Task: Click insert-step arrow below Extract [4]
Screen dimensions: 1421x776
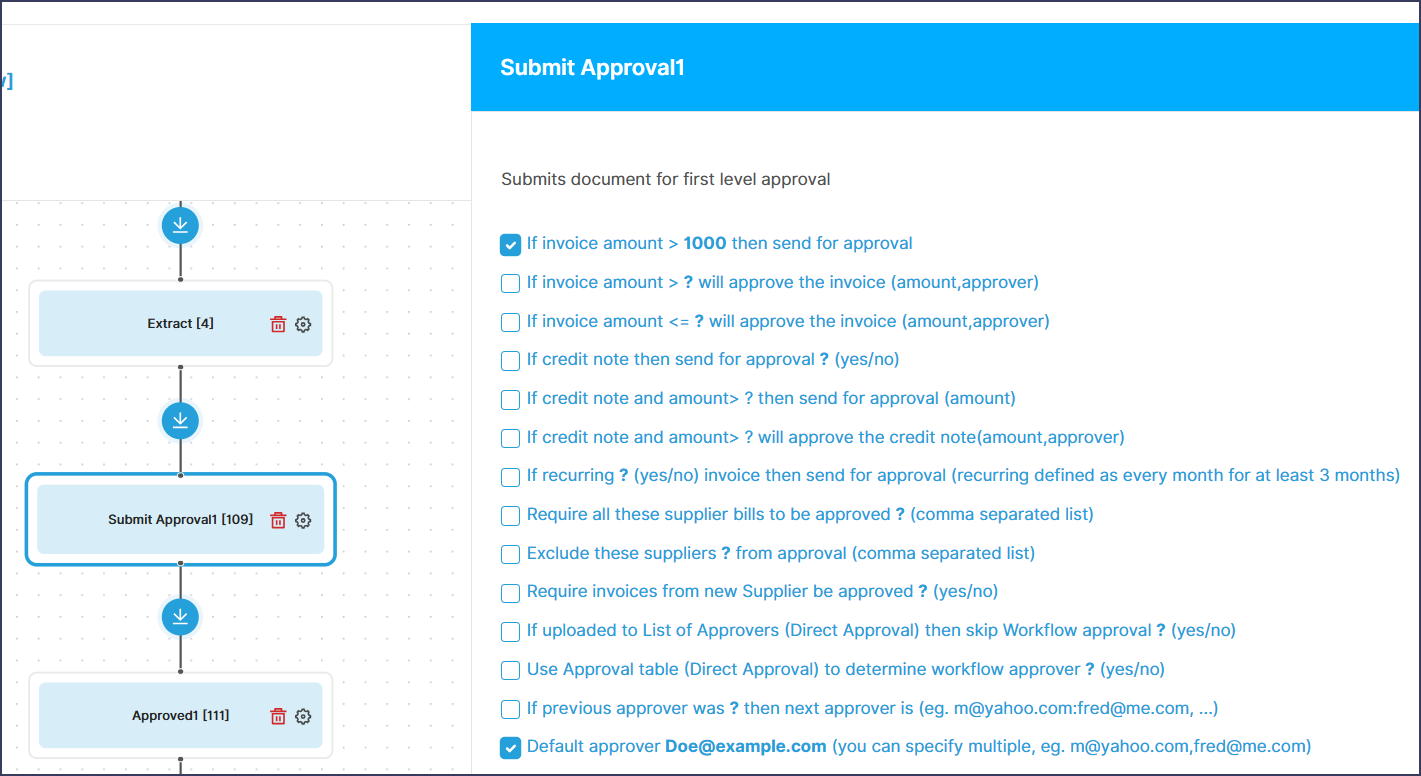Action: coord(180,421)
